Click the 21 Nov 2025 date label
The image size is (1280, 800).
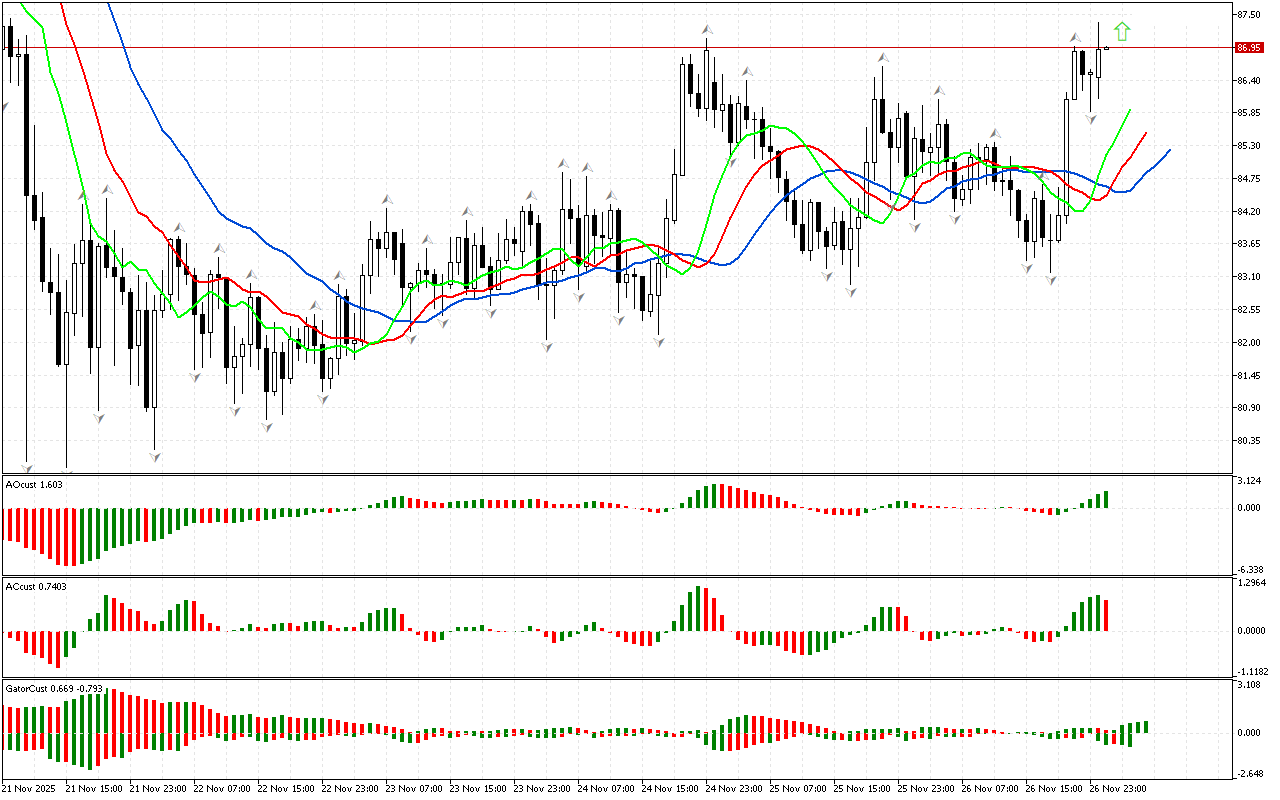coord(32,788)
